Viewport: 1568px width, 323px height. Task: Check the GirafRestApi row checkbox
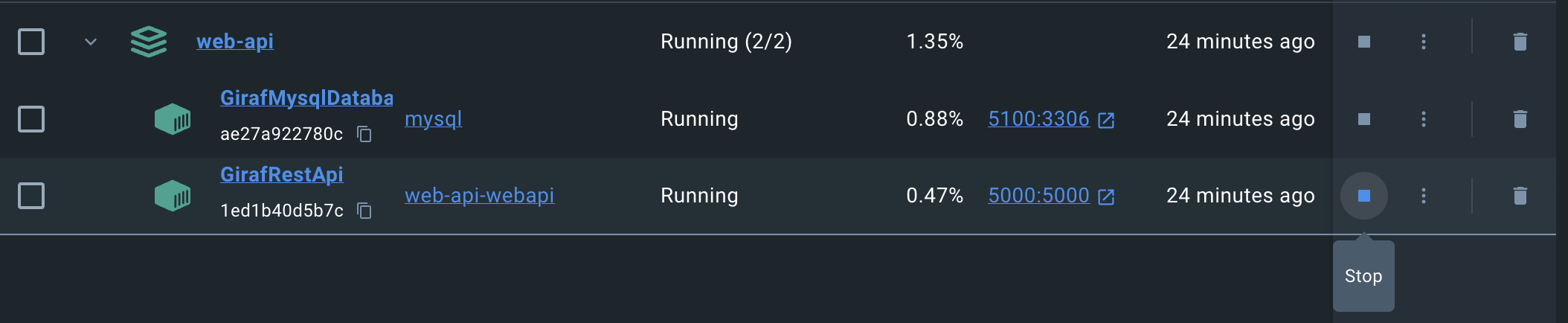pyautogui.click(x=31, y=196)
